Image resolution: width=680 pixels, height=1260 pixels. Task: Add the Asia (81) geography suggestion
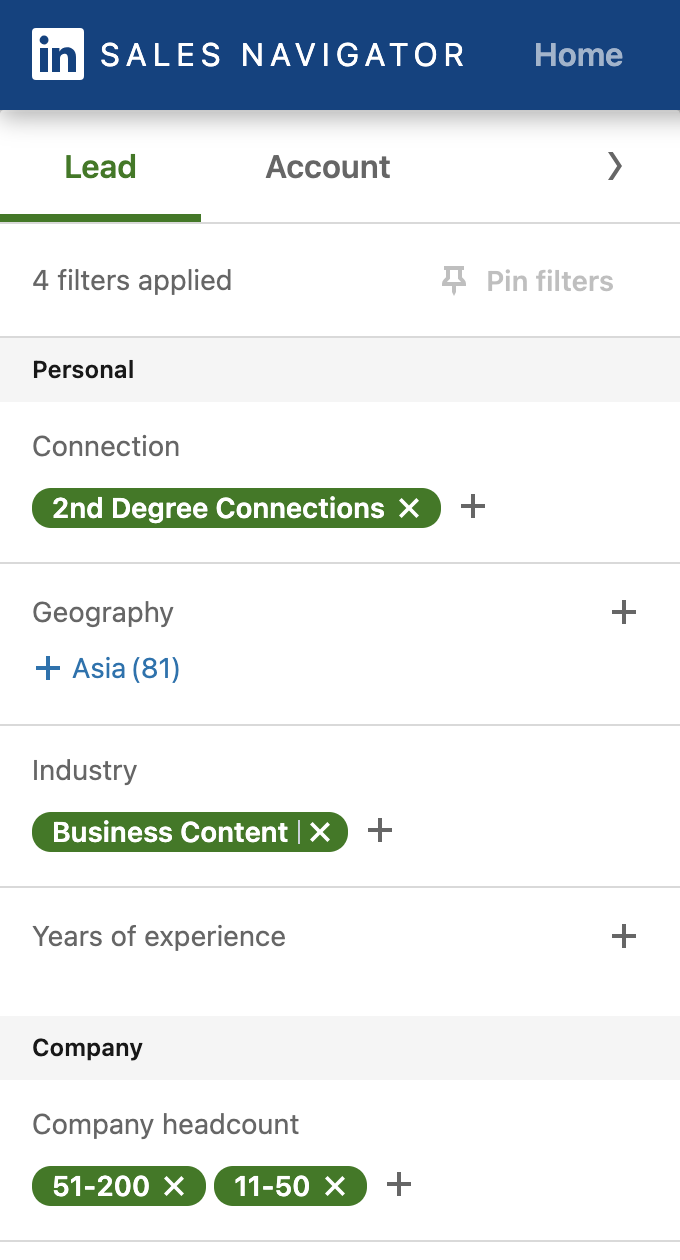(x=107, y=668)
